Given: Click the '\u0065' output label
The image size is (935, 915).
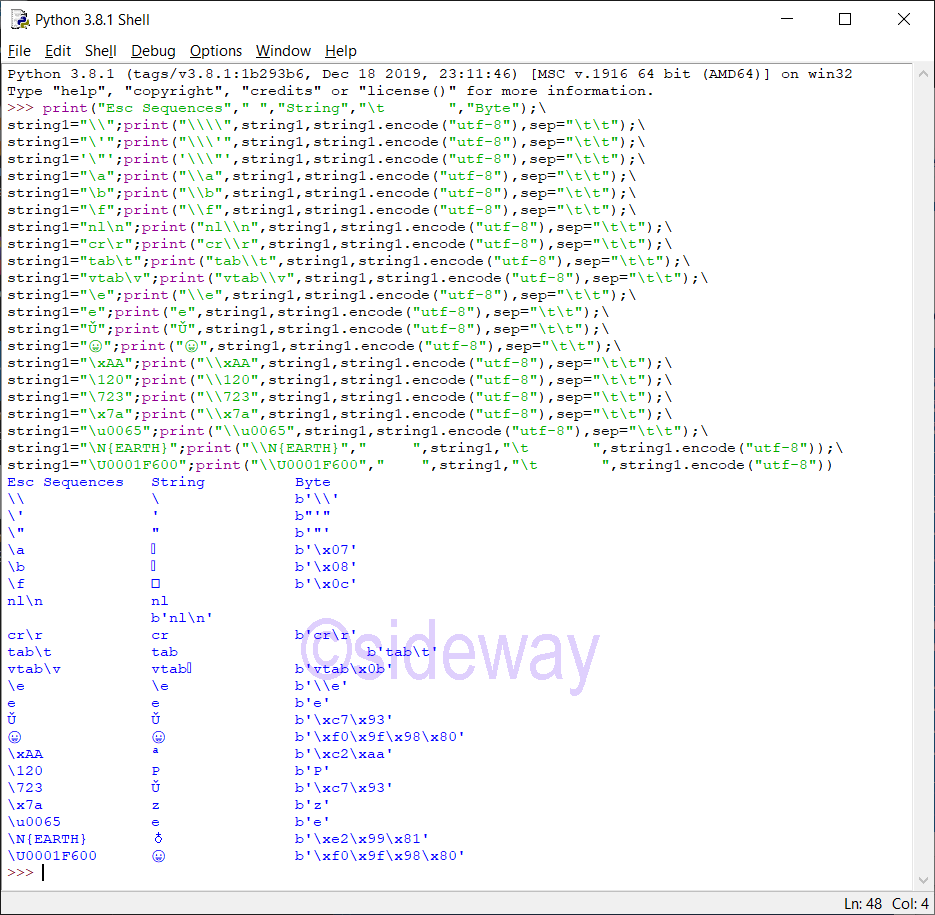Looking at the screenshot, I should click(x=34, y=822).
